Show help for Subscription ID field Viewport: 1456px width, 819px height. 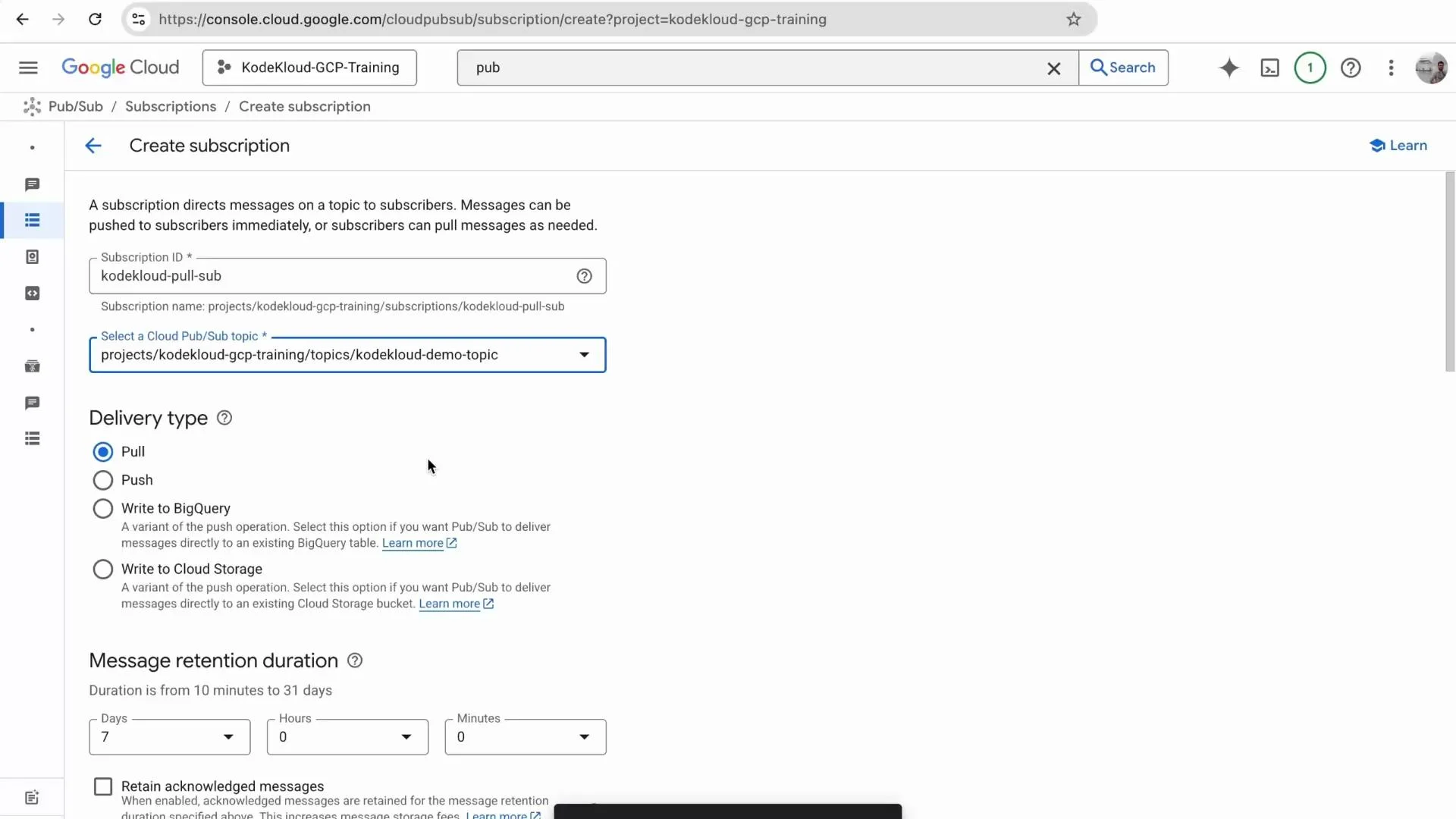pos(584,276)
